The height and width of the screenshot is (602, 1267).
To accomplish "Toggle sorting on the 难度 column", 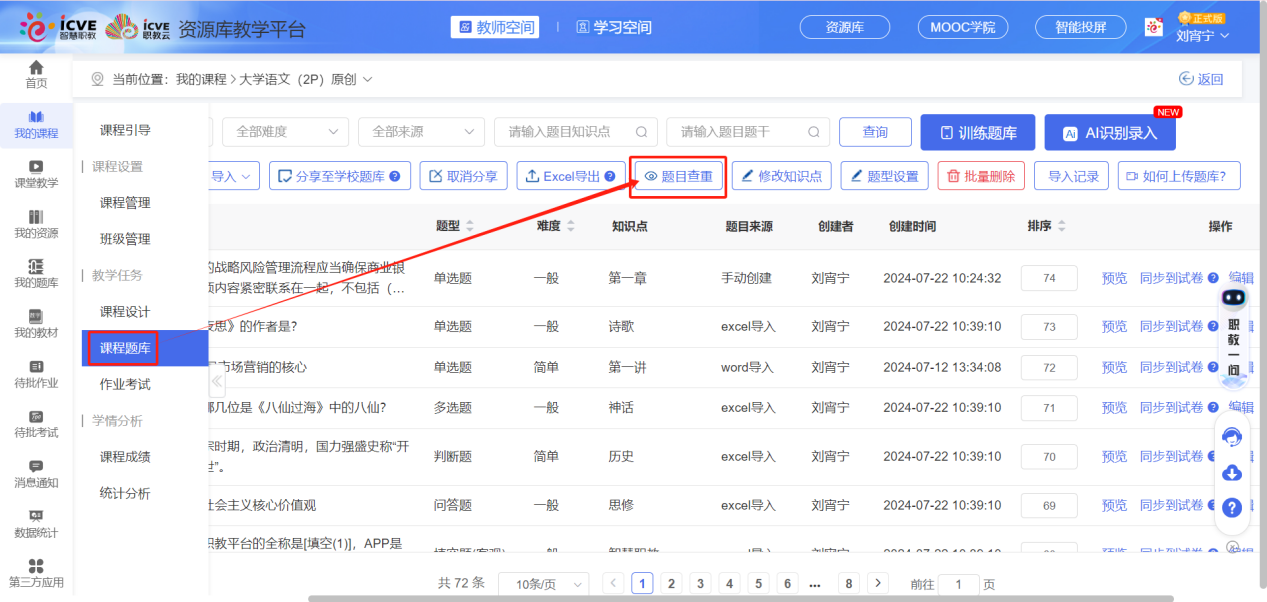I will point(568,227).
